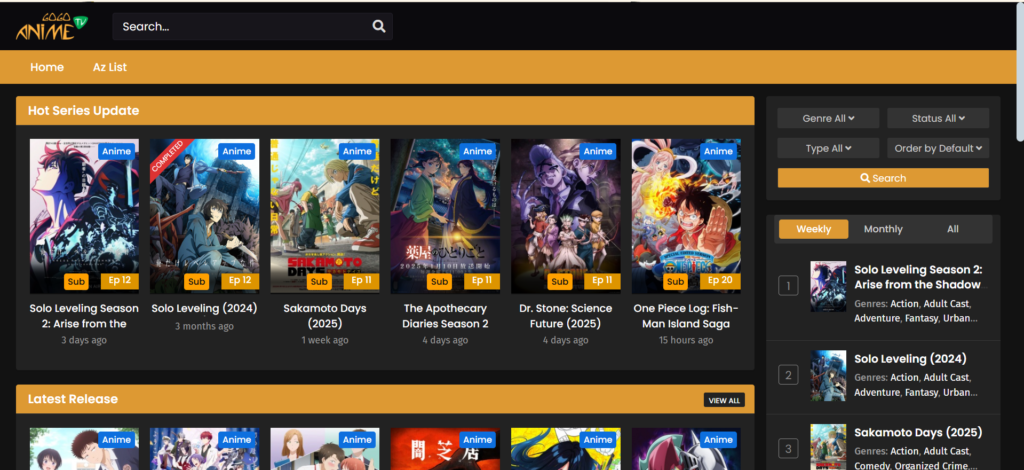Switch to the Weekly ranking tab

click(x=814, y=229)
